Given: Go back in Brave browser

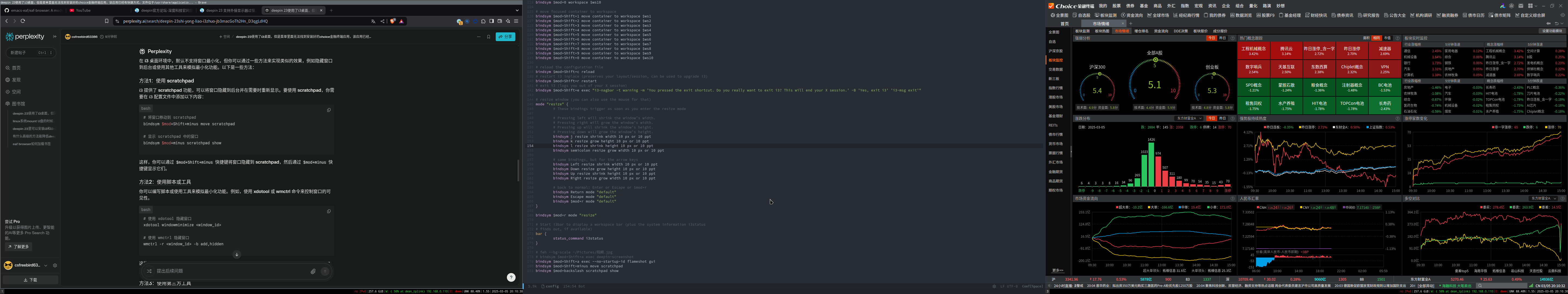Looking at the screenshot, I should [x=7, y=21].
